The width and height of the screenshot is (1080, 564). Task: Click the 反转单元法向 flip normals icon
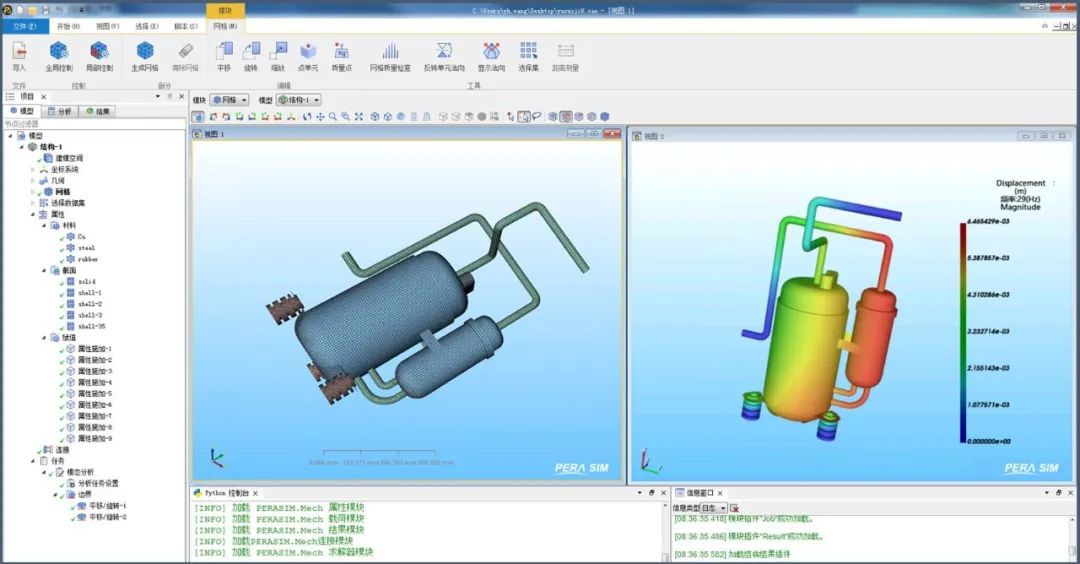point(444,53)
